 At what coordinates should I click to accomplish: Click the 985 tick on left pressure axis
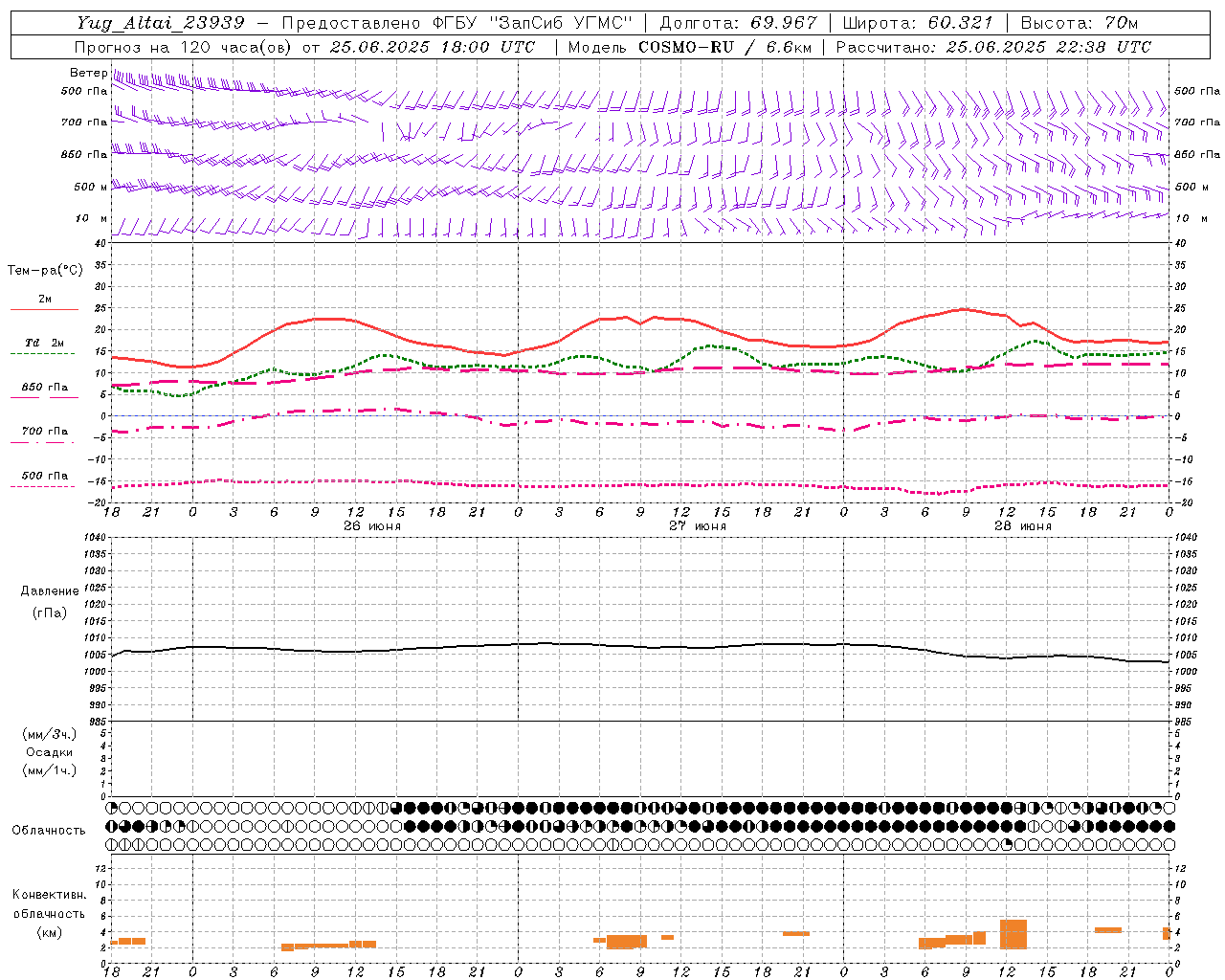pos(100,722)
